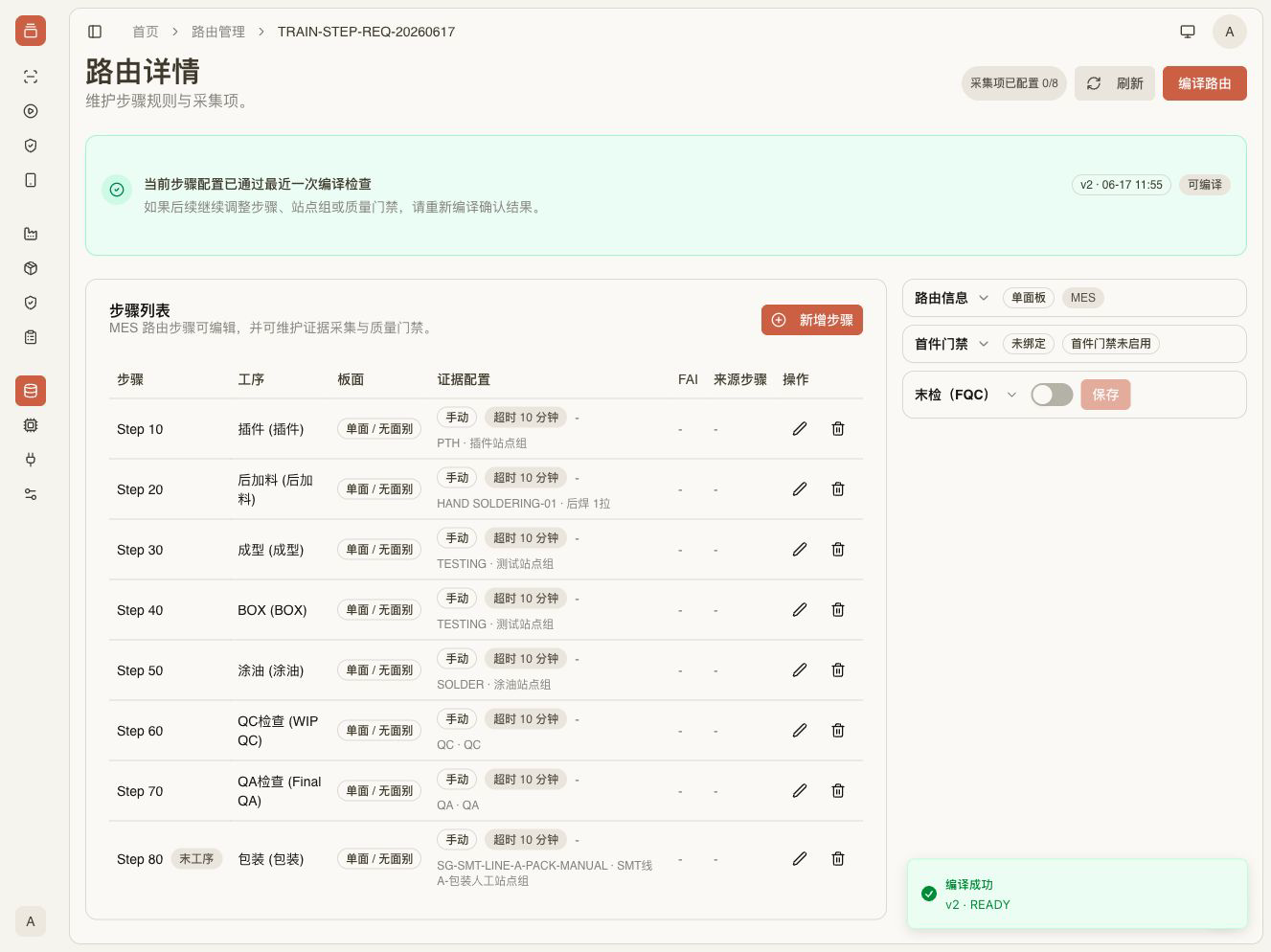Image resolution: width=1271 pixels, height=952 pixels.
Task: Open the CPU chip icon in sidebar
Action: pyautogui.click(x=31, y=425)
